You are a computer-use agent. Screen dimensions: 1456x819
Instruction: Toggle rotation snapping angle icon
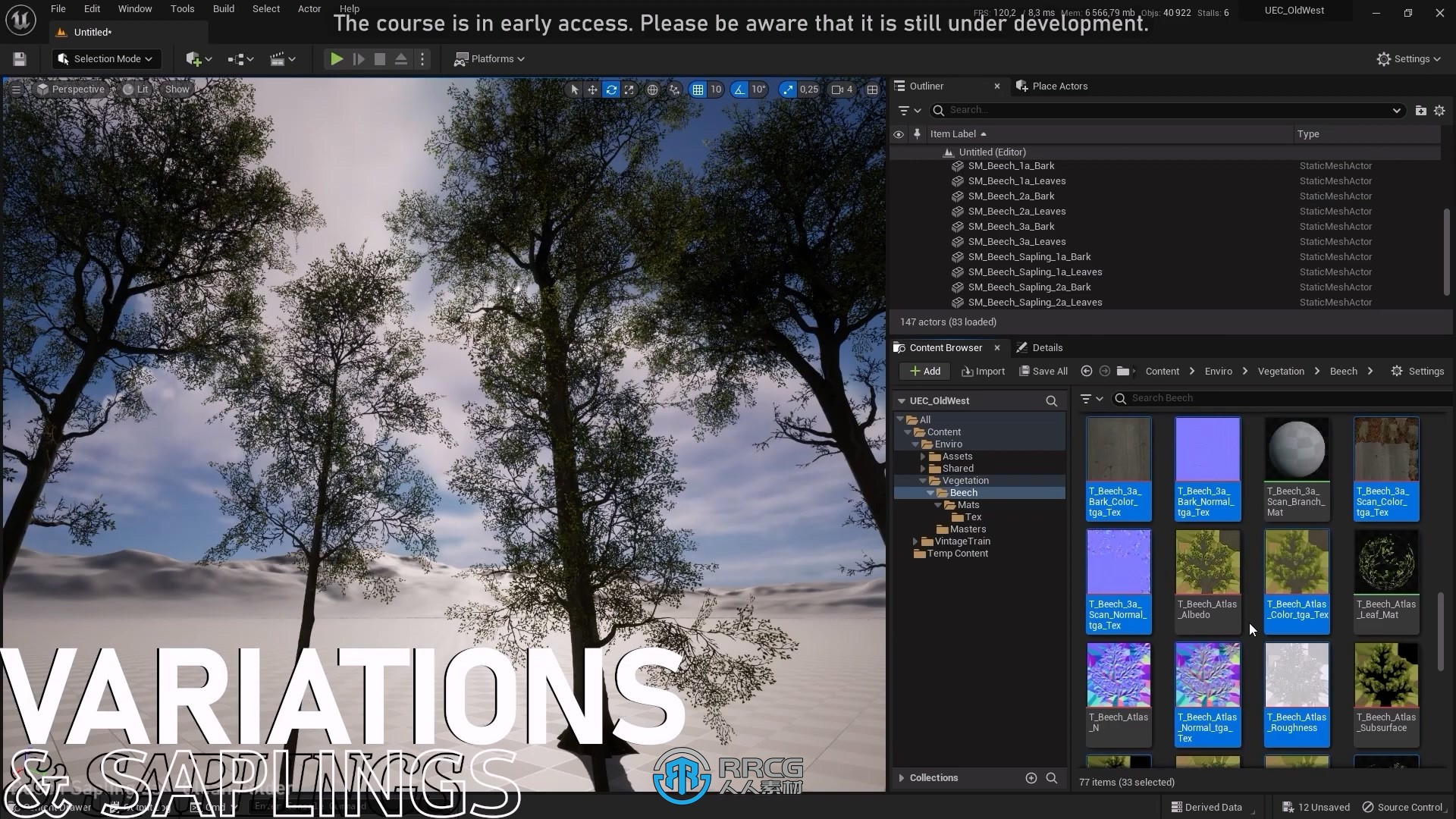(739, 89)
